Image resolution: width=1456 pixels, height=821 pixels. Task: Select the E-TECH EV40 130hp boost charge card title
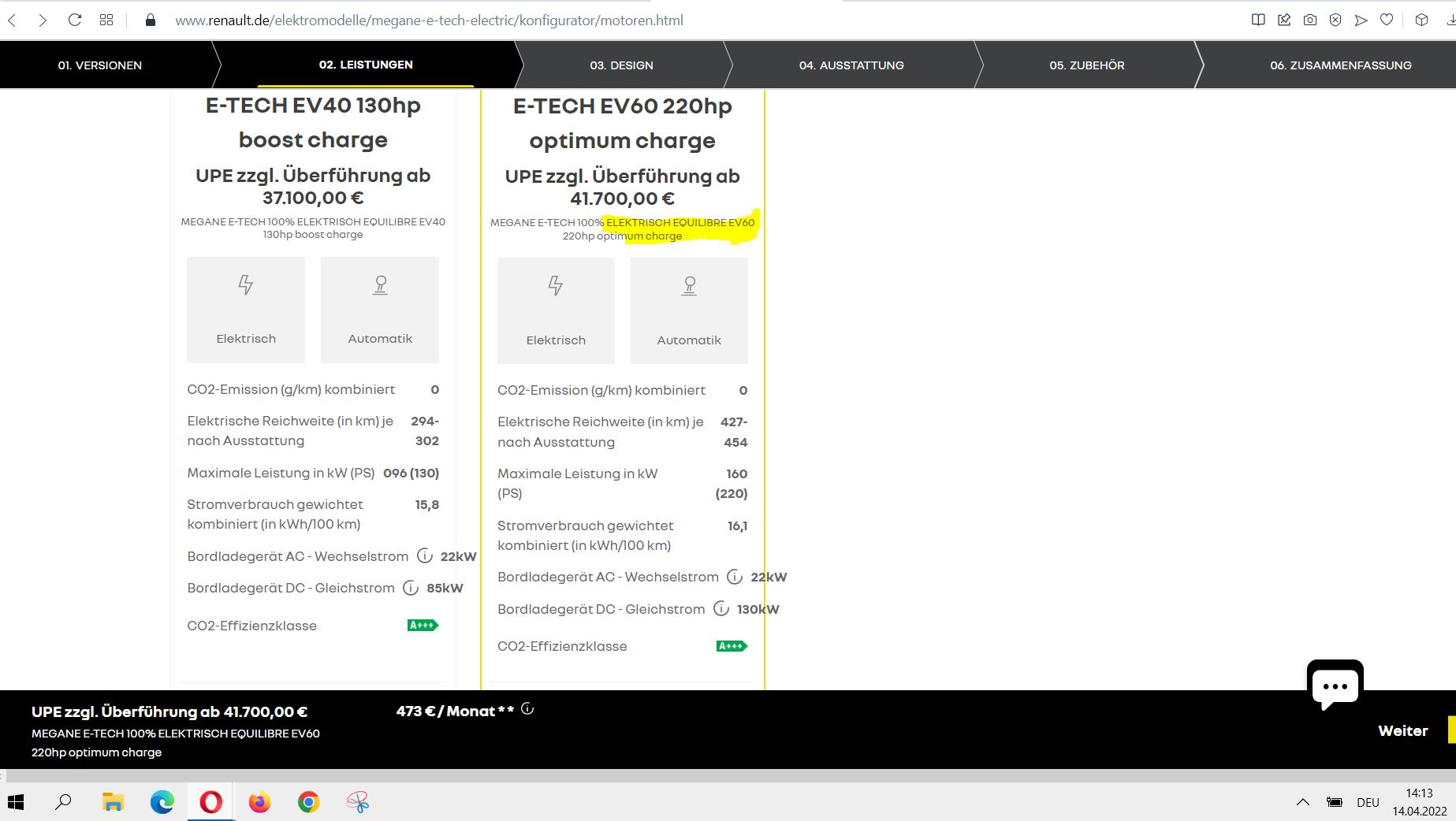coord(313,122)
